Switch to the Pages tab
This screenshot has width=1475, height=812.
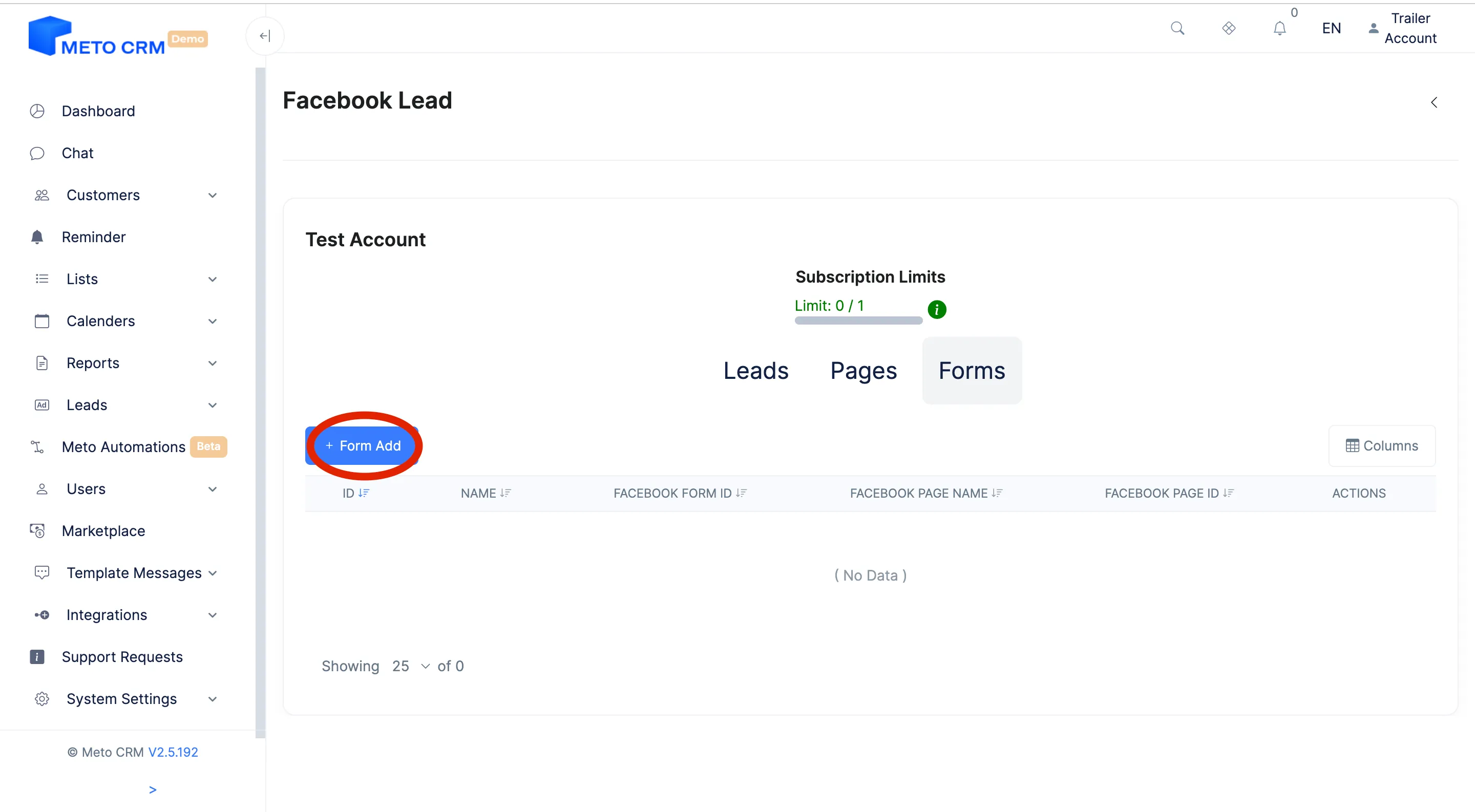point(863,371)
